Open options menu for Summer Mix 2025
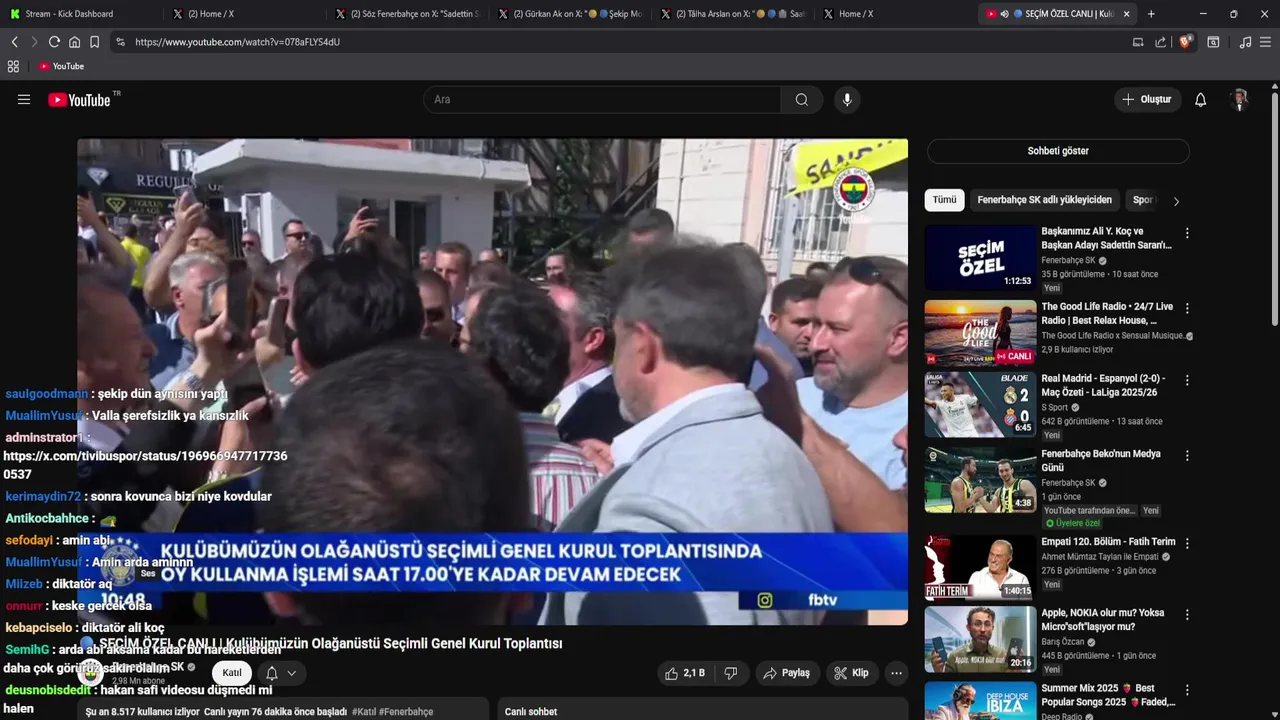The image size is (1280, 720). (x=1187, y=691)
